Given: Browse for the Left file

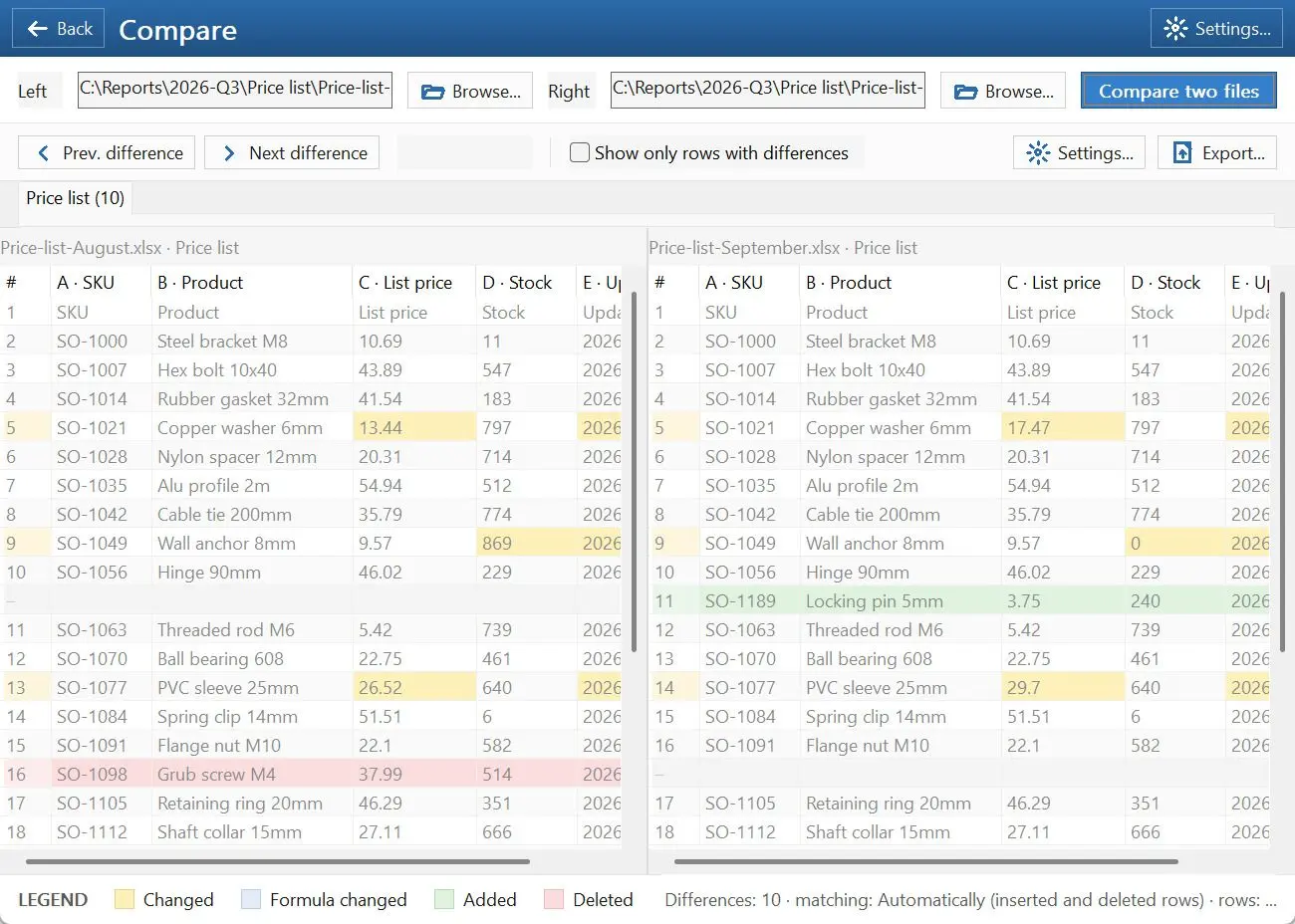Looking at the screenshot, I should pyautogui.click(x=470, y=91).
